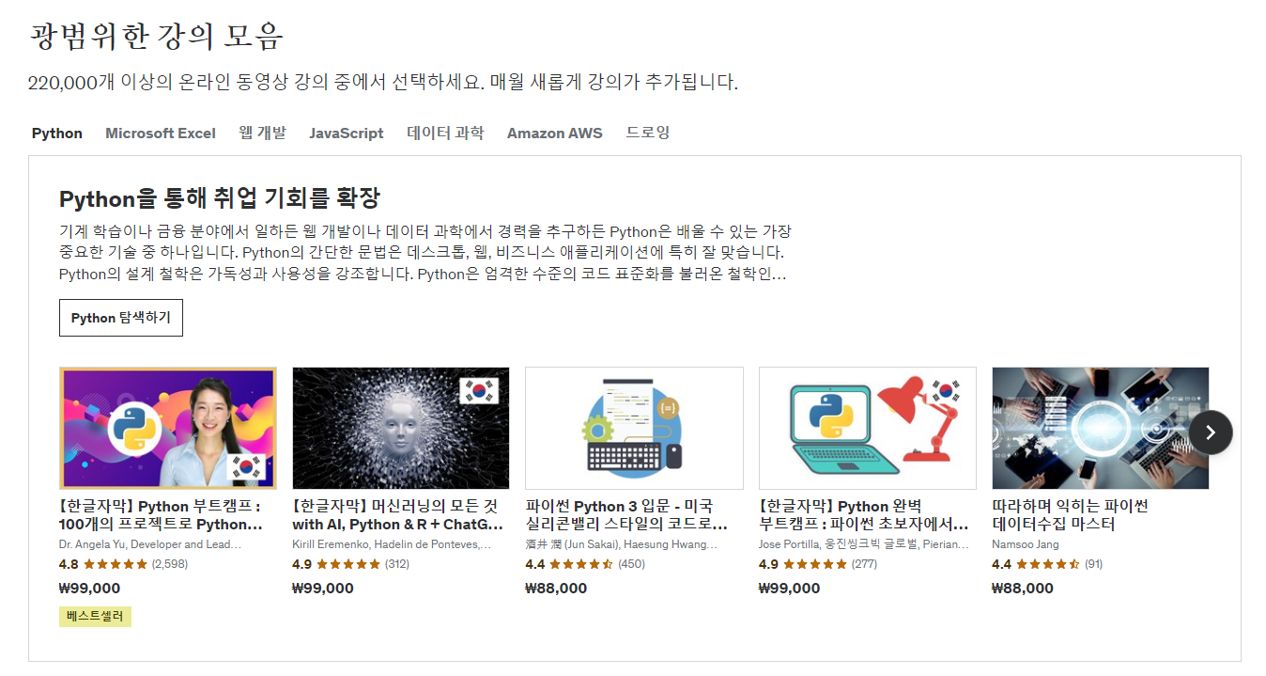Click the first course's thumbnail image
The width and height of the screenshot is (1266, 676).
(168, 427)
